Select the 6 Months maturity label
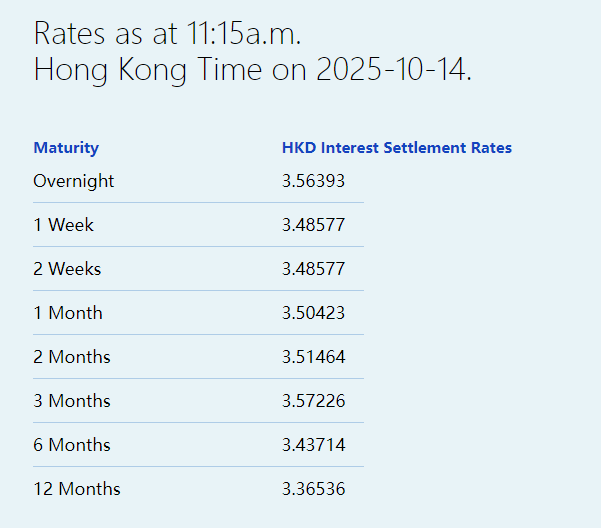 [72, 445]
